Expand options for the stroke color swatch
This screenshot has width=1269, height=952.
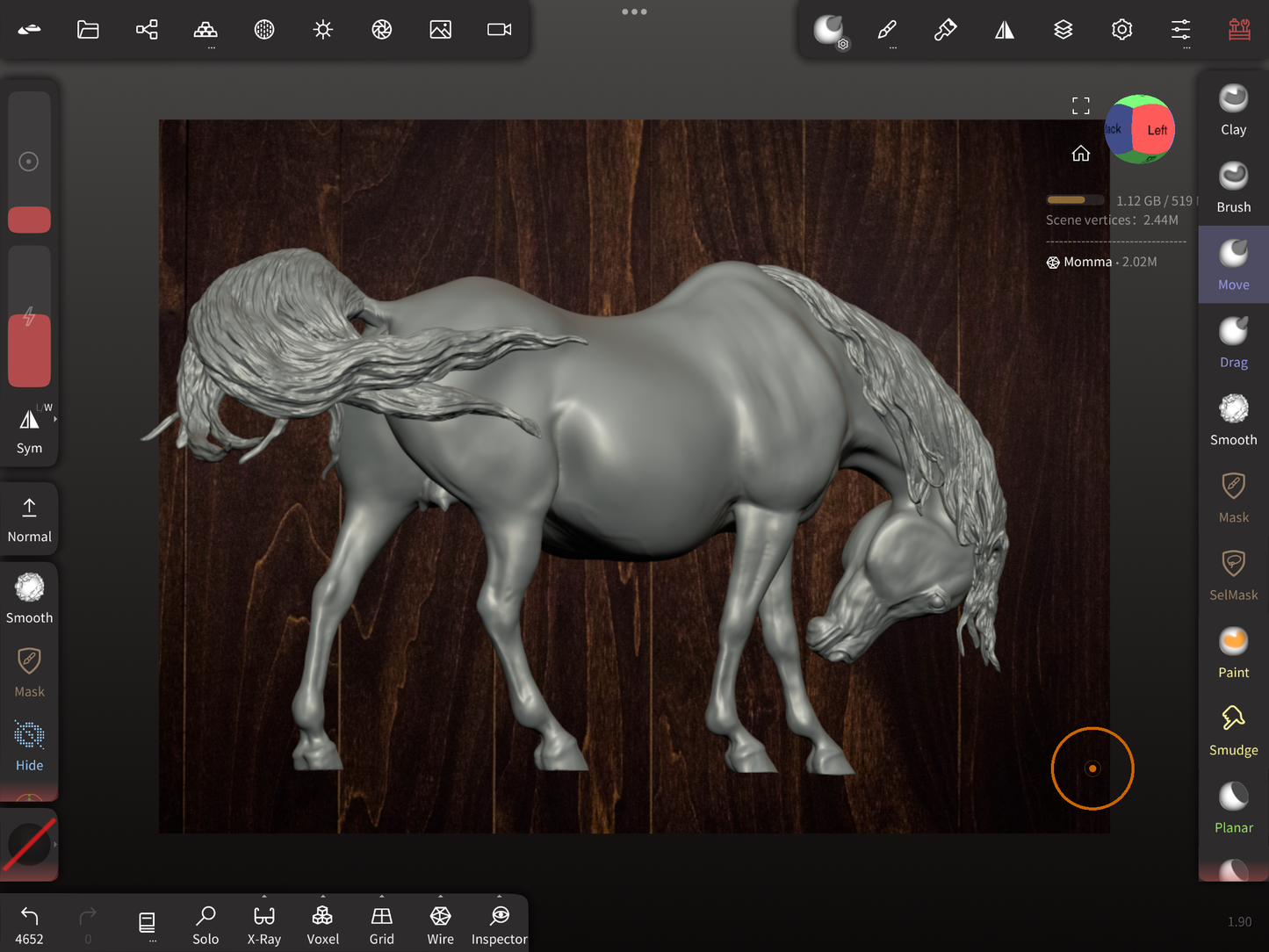click(55, 844)
